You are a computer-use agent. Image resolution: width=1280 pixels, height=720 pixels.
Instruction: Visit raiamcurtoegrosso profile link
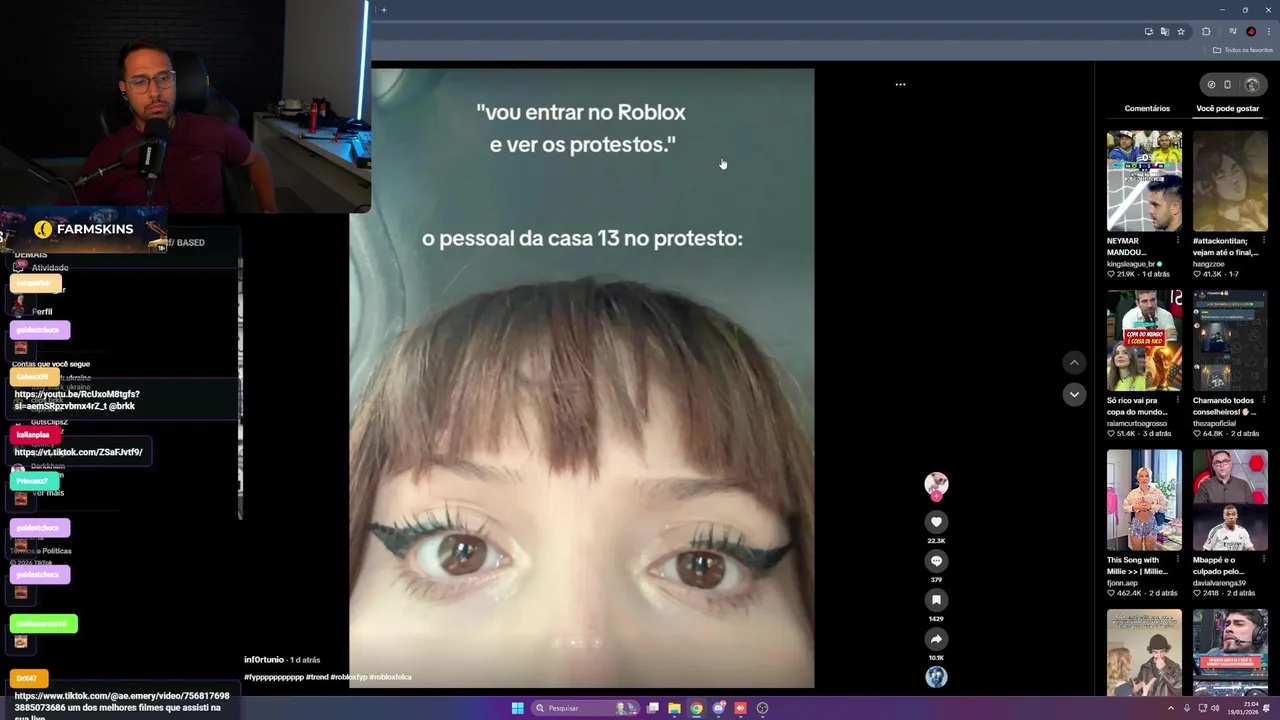(x=1137, y=423)
